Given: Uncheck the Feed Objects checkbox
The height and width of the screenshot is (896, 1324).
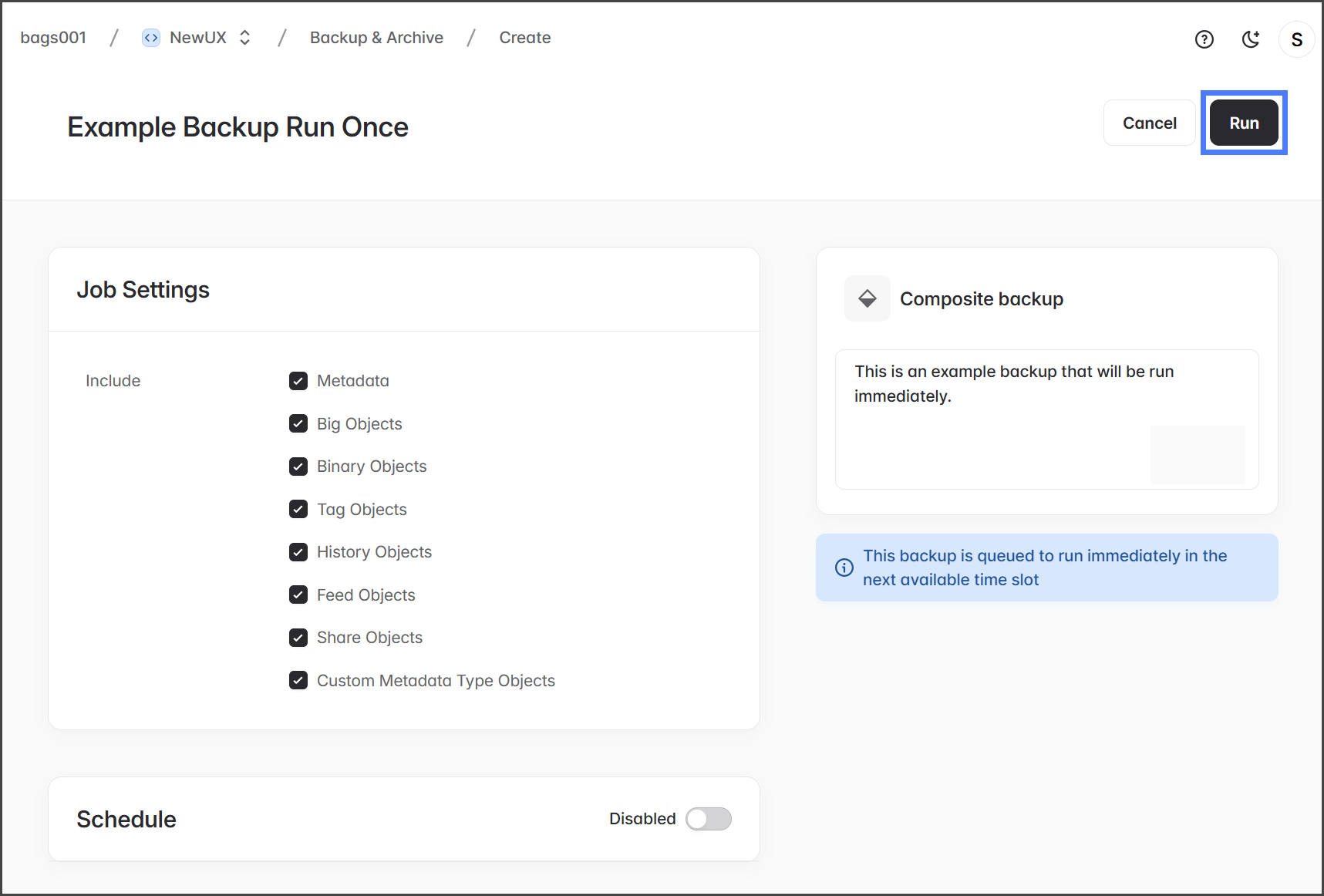Looking at the screenshot, I should pyautogui.click(x=298, y=595).
